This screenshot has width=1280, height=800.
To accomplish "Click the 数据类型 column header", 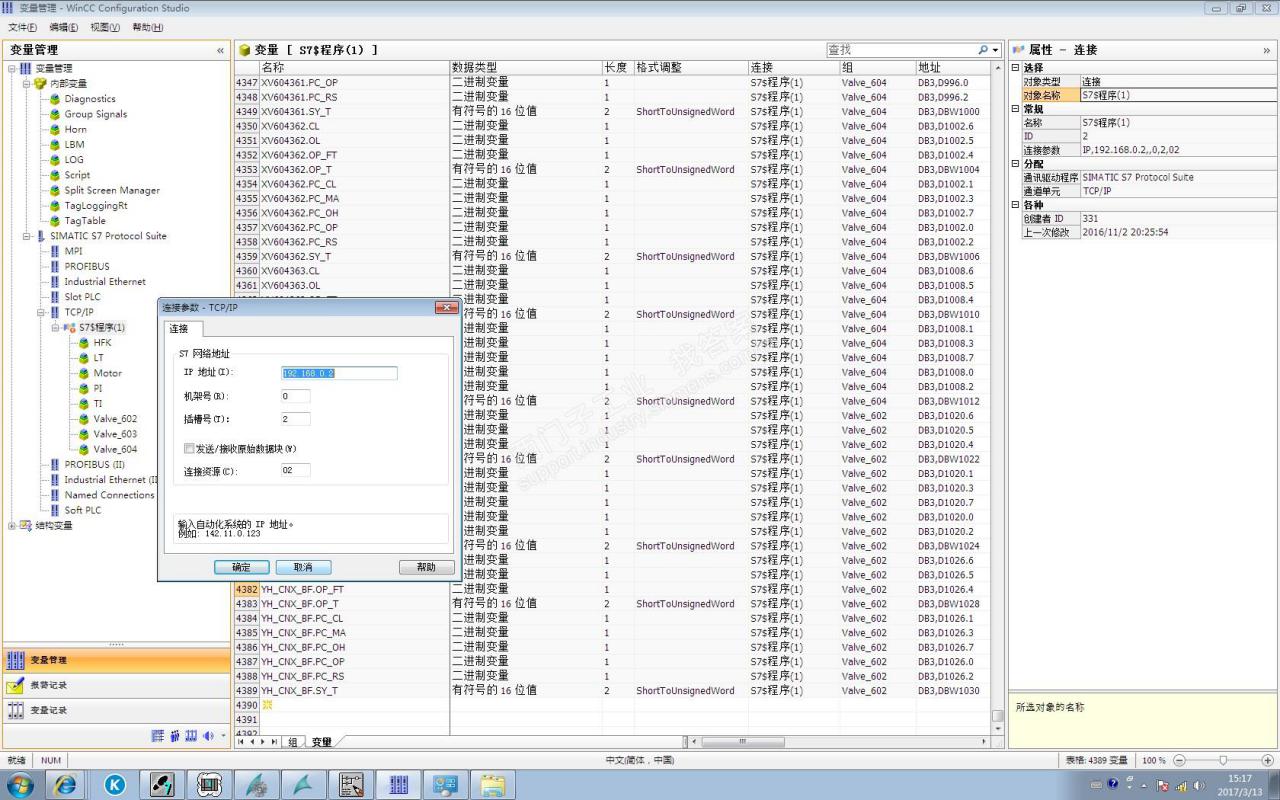I will point(526,67).
